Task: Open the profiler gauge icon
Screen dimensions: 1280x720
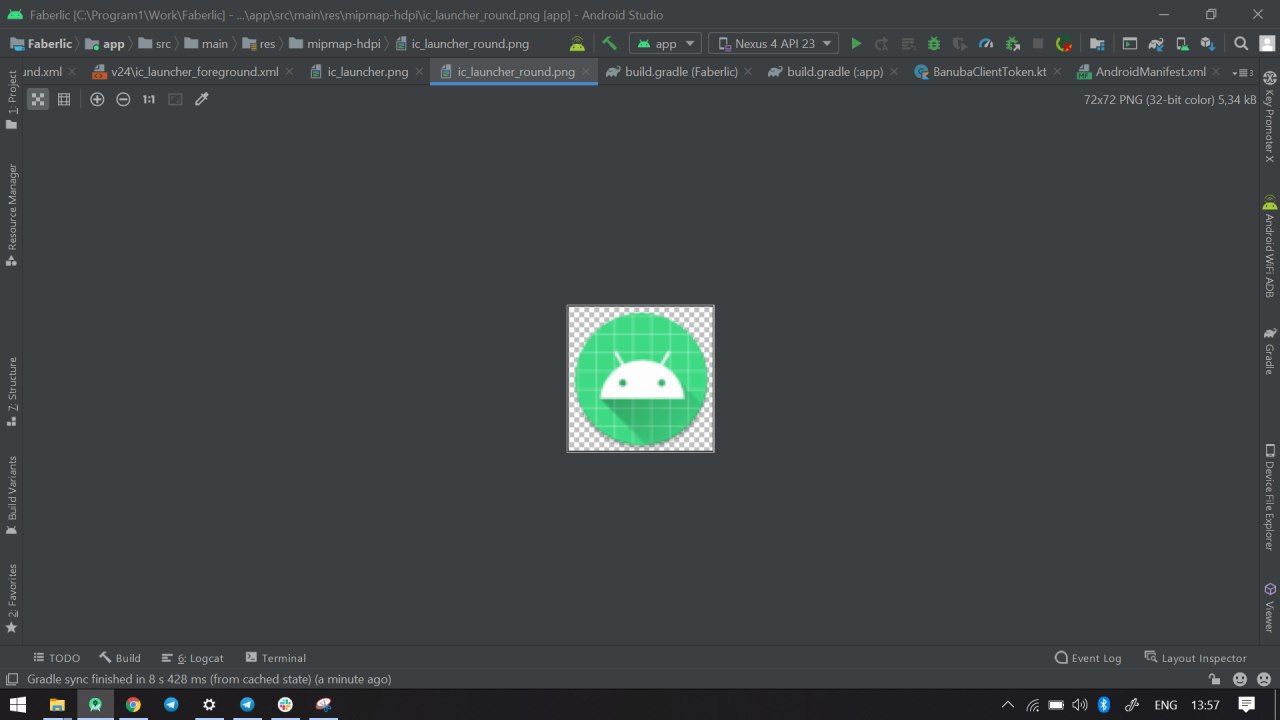Action: coord(986,43)
